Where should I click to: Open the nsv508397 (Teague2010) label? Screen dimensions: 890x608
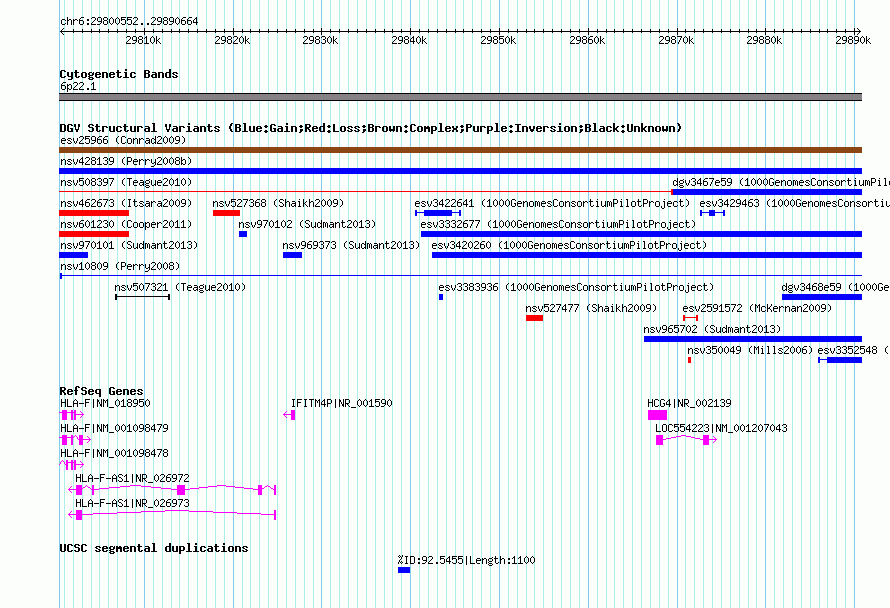point(126,182)
